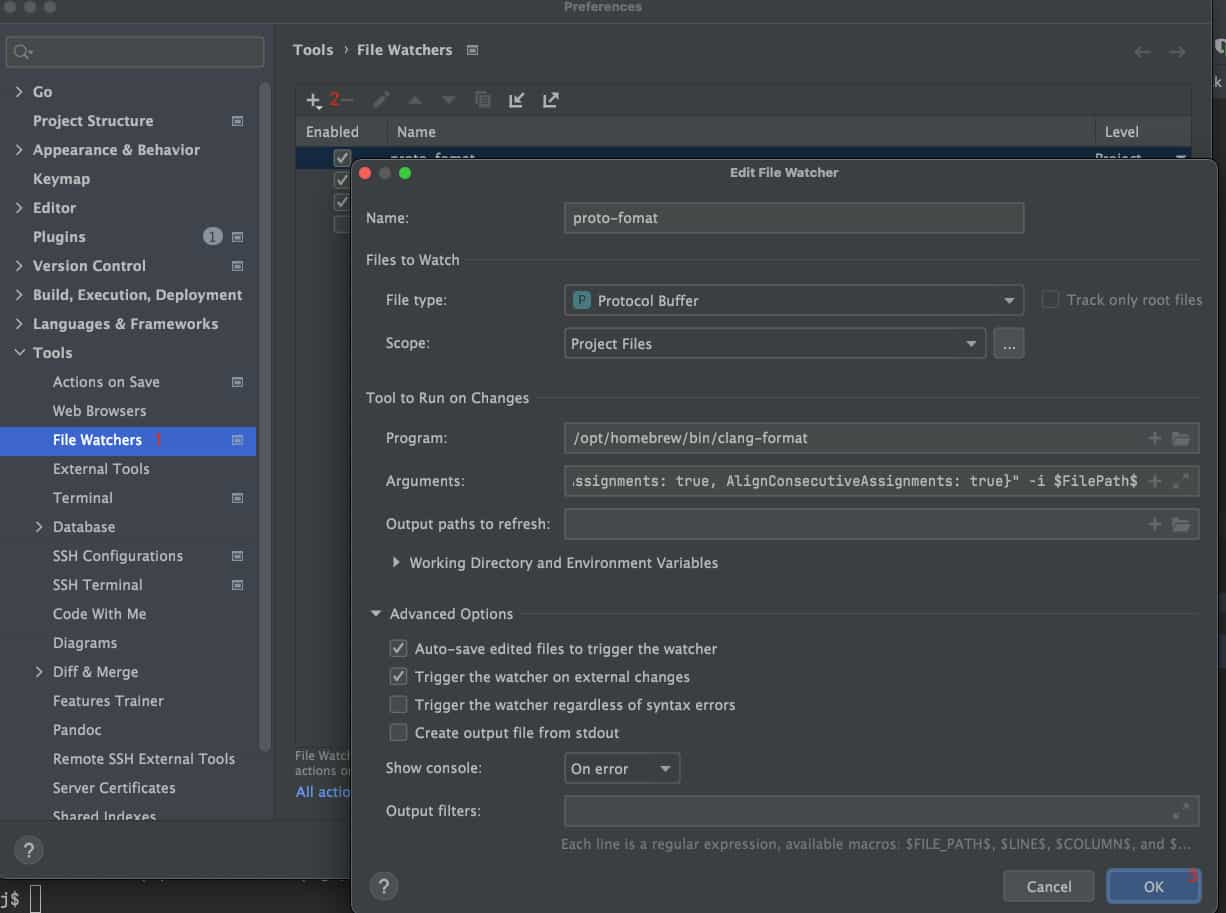Check Create output file from stdout
This screenshot has width=1226, height=913.
398,732
